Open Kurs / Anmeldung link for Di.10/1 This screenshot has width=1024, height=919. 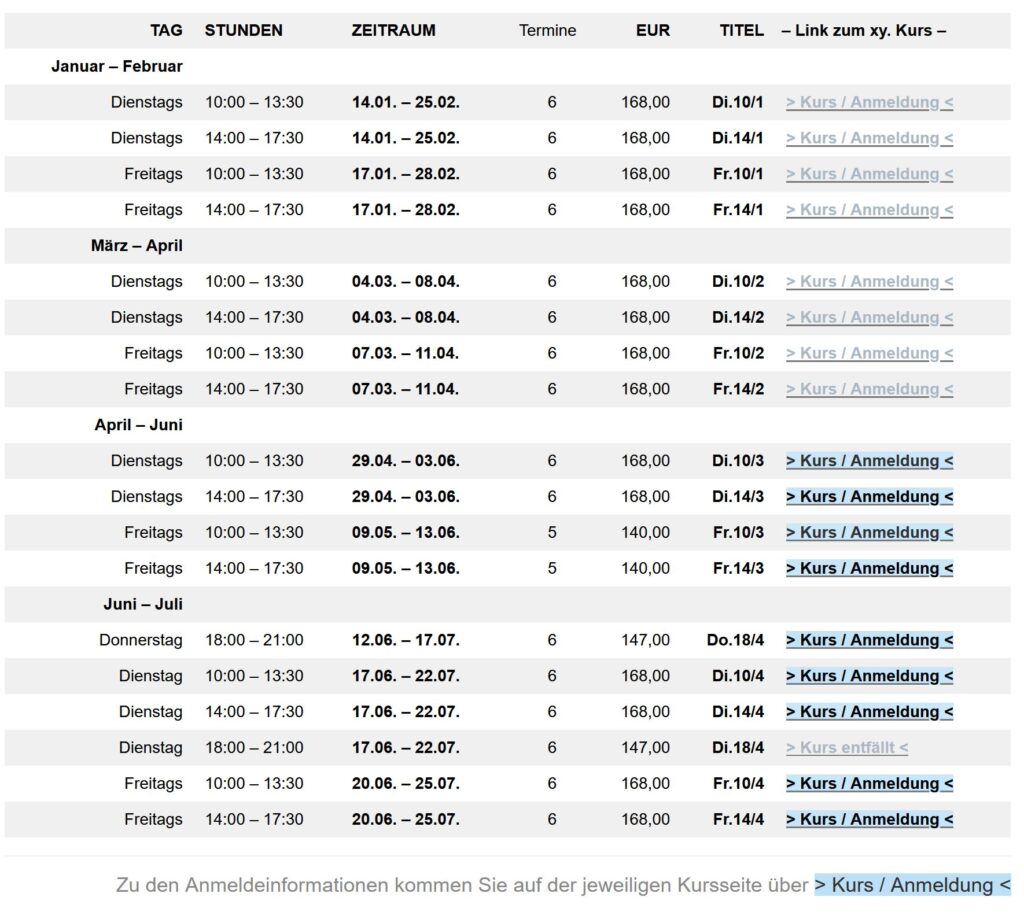pos(869,102)
